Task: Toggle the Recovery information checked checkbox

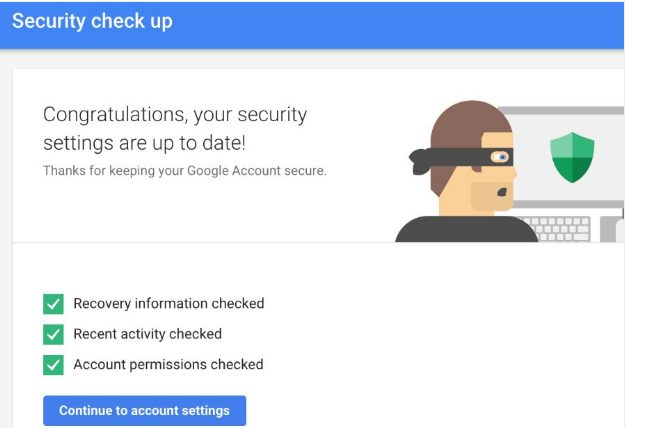Action: pyautogui.click(x=53, y=304)
